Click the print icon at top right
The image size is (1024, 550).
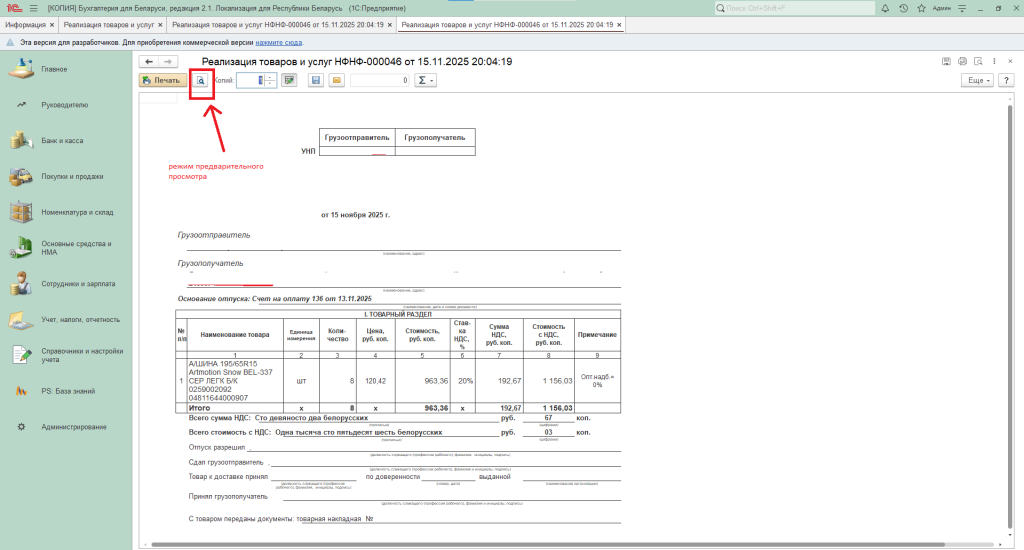(x=962, y=62)
